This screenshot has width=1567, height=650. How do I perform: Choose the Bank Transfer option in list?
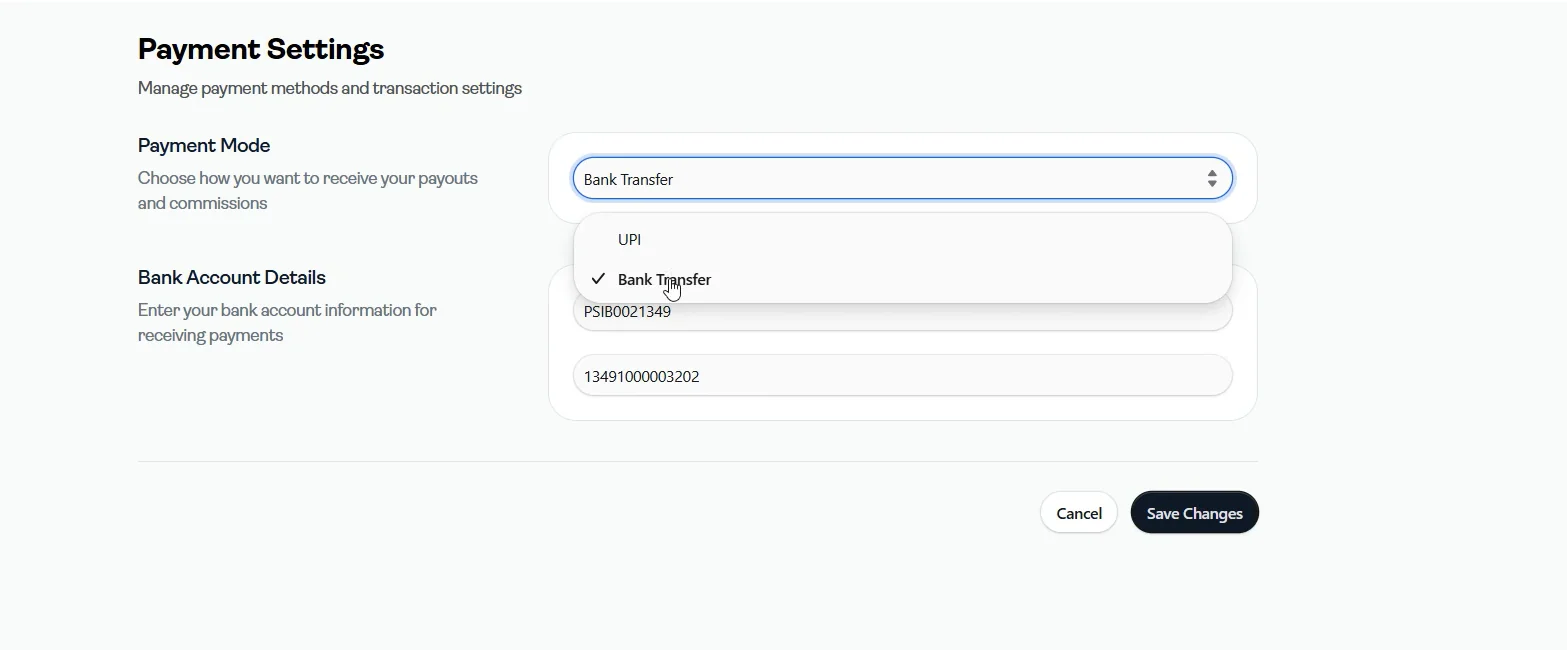902,280
